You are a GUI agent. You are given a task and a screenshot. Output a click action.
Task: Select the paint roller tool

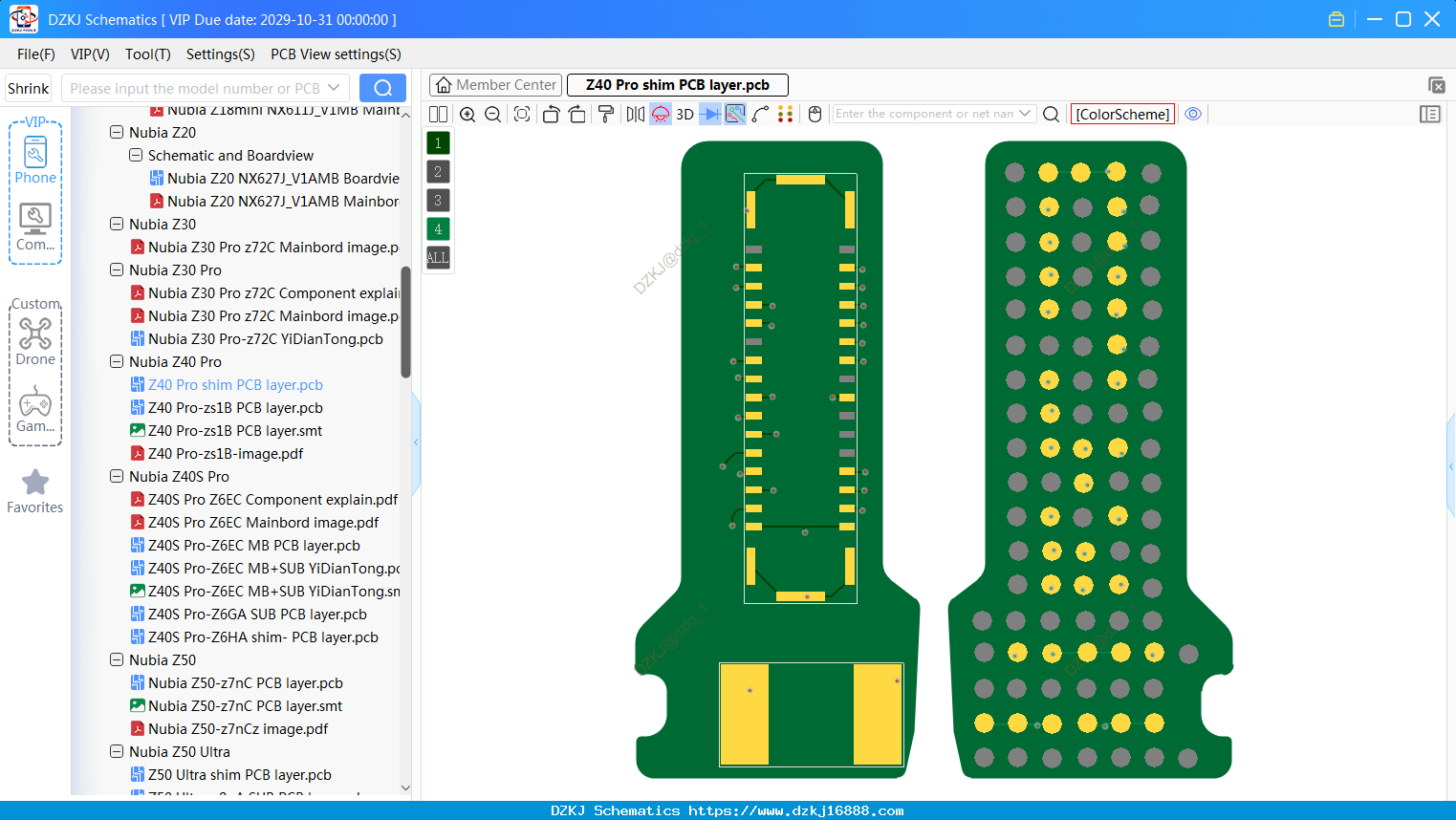[x=606, y=114]
